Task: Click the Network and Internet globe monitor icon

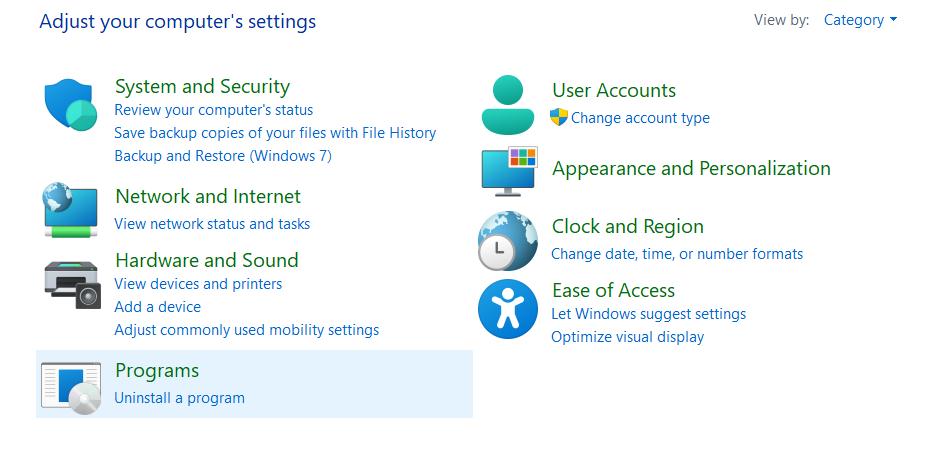Action: coord(71,210)
